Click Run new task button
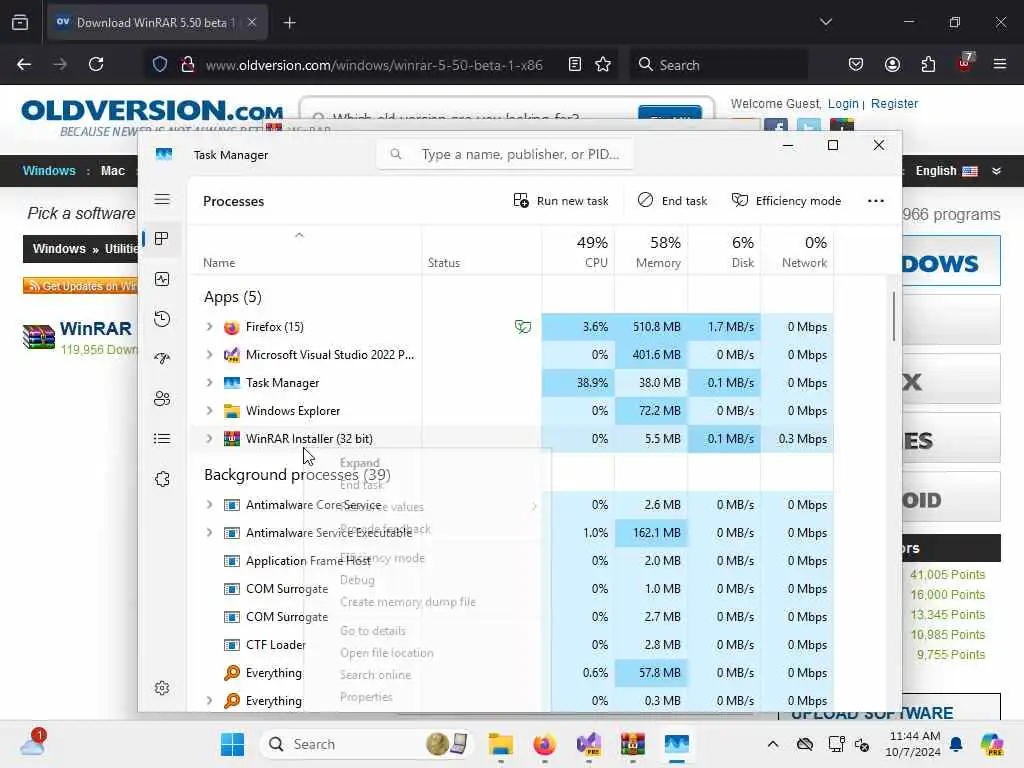This screenshot has height=768, width=1024. 561,200
